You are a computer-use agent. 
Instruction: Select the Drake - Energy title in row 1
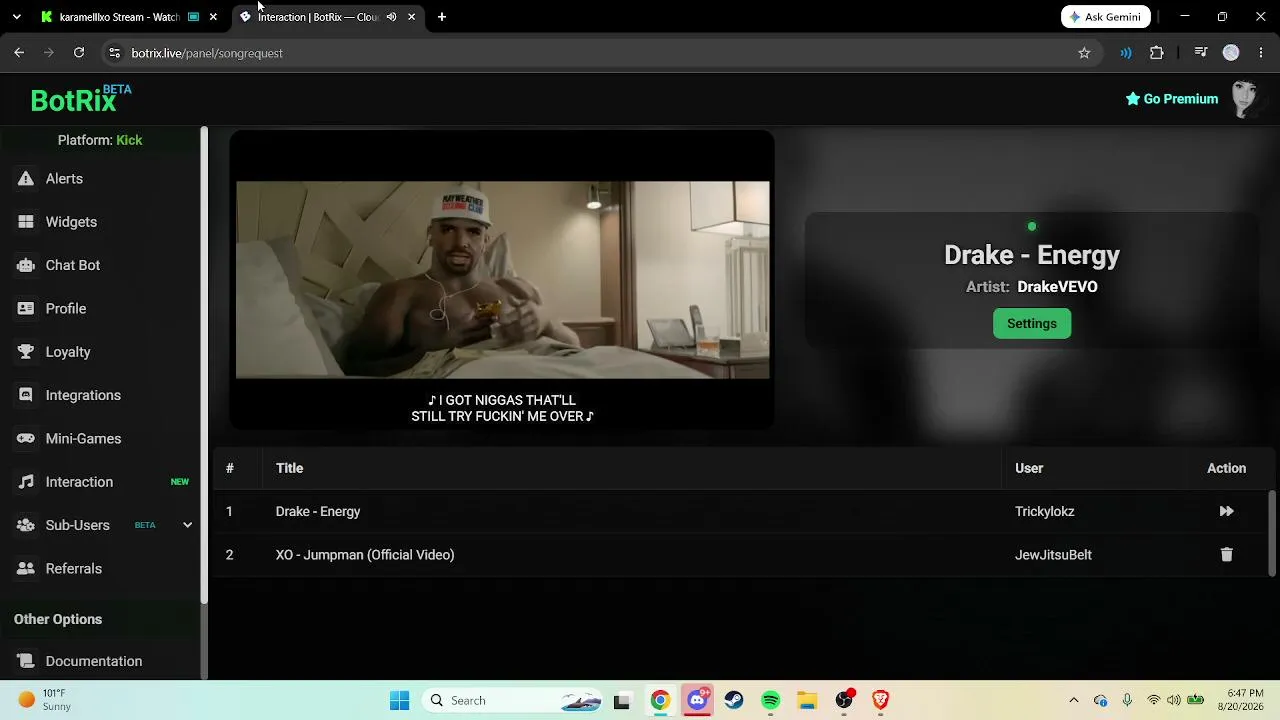[318, 511]
